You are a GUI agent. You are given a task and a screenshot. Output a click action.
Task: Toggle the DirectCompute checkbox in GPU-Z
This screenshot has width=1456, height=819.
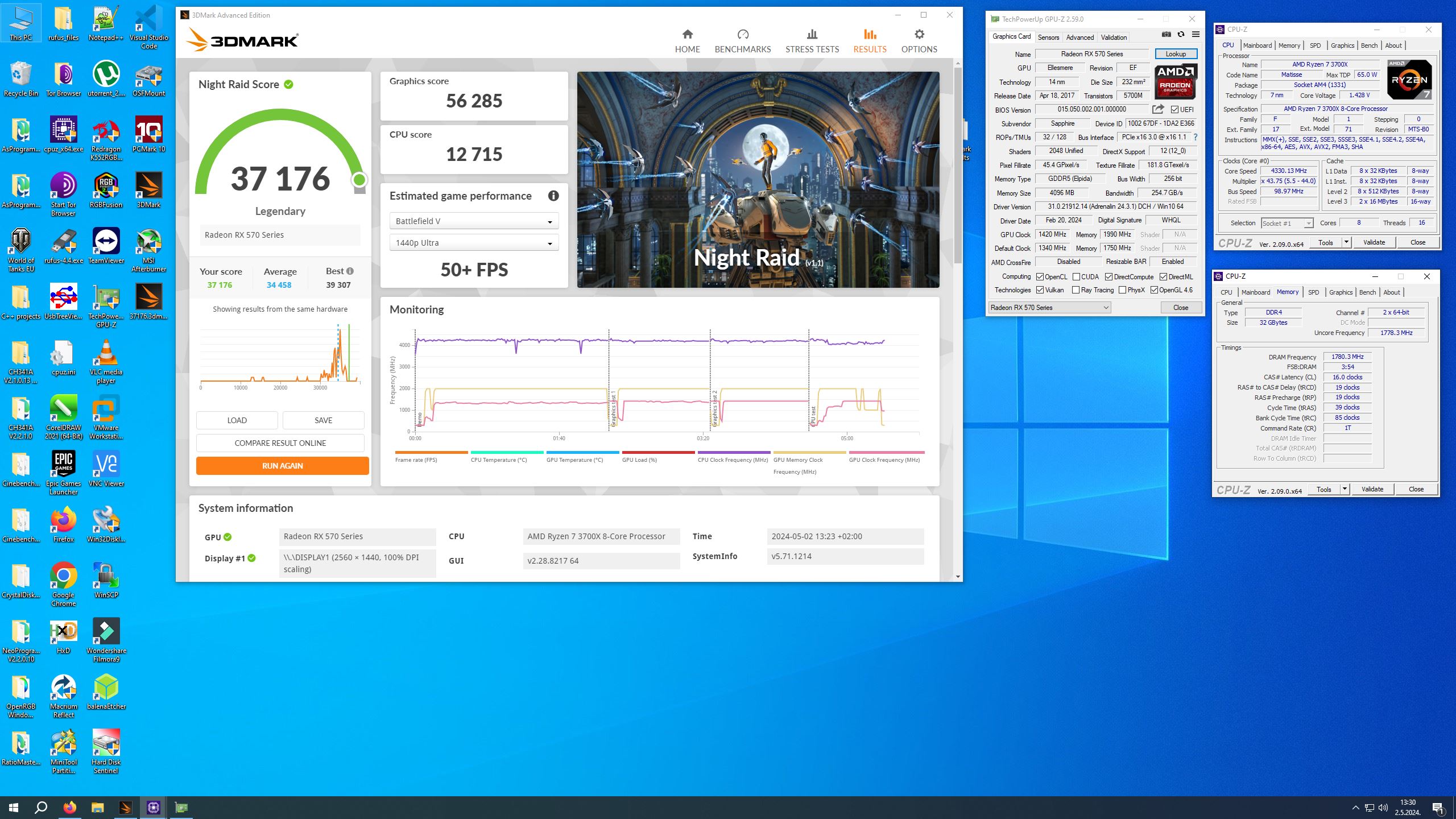[1108, 277]
